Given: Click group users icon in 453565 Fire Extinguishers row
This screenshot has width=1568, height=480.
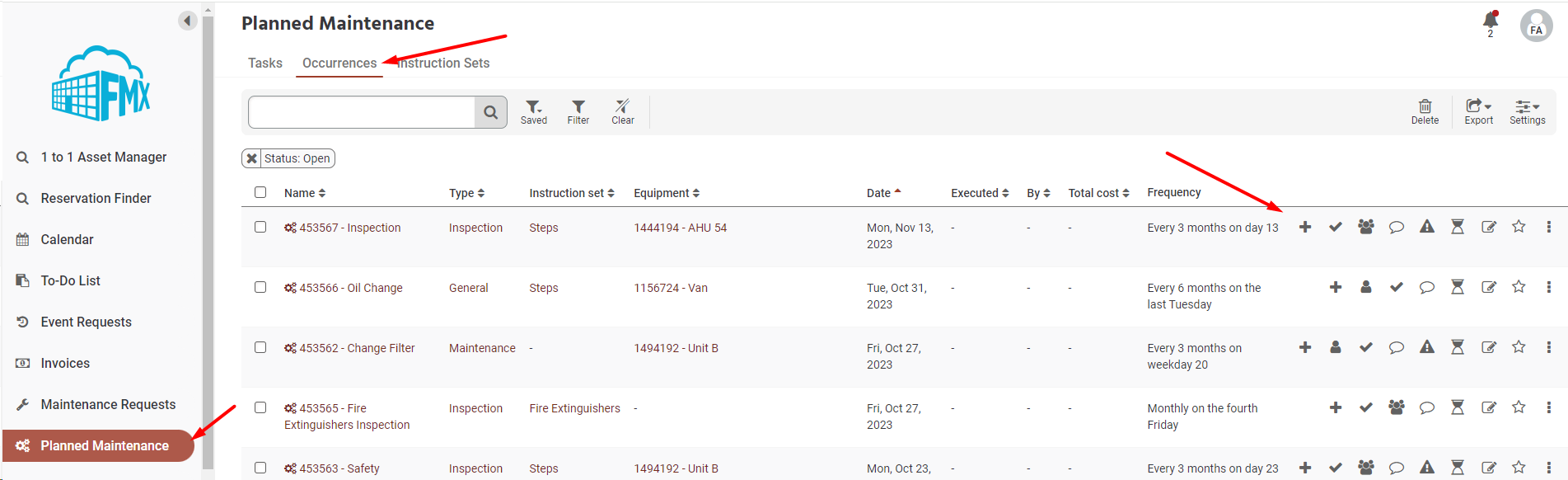Looking at the screenshot, I should (x=1397, y=407).
